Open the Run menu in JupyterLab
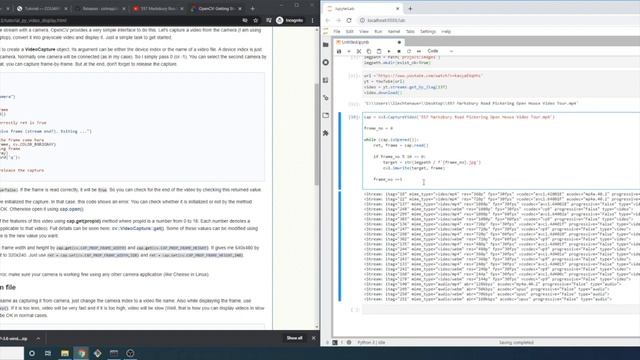This screenshot has height=360, width=640. 378,31
